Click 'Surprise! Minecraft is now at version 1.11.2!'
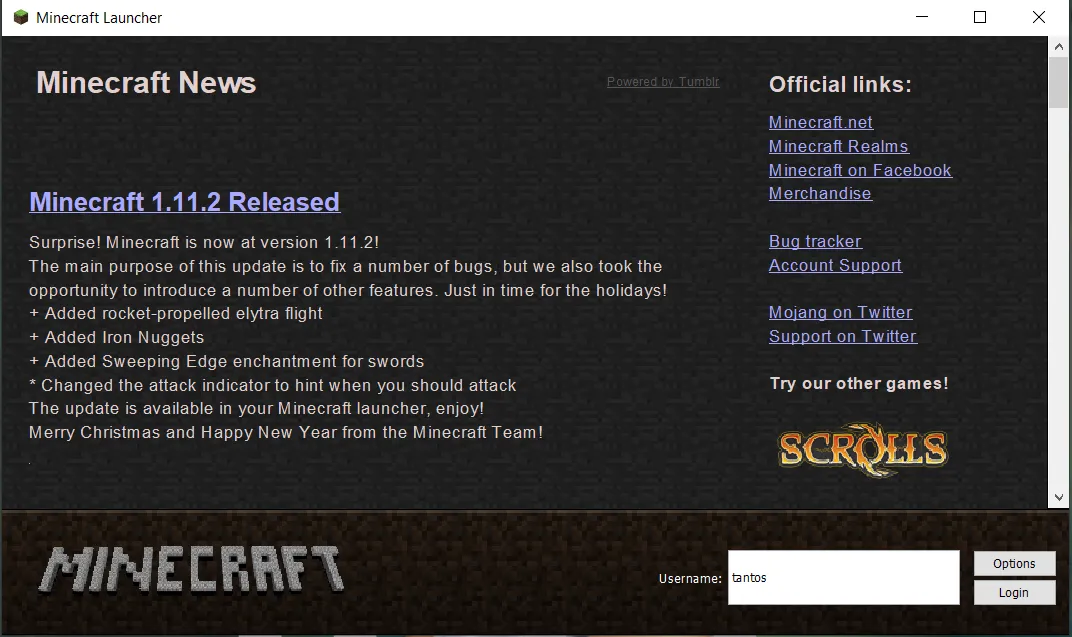 [x=204, y=243]
